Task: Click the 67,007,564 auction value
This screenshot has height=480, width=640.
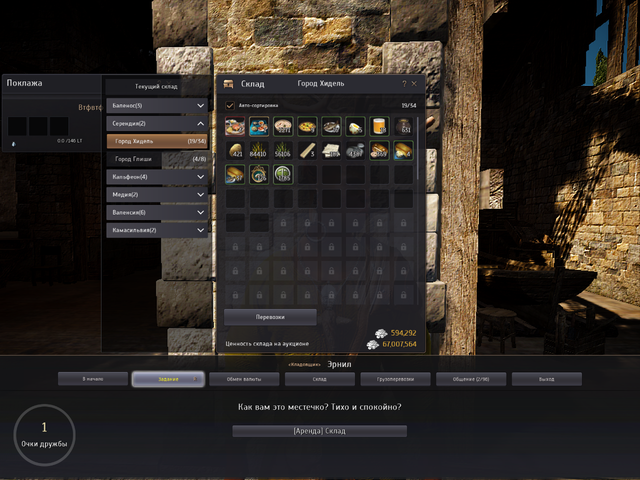Action: pos(400,344)
